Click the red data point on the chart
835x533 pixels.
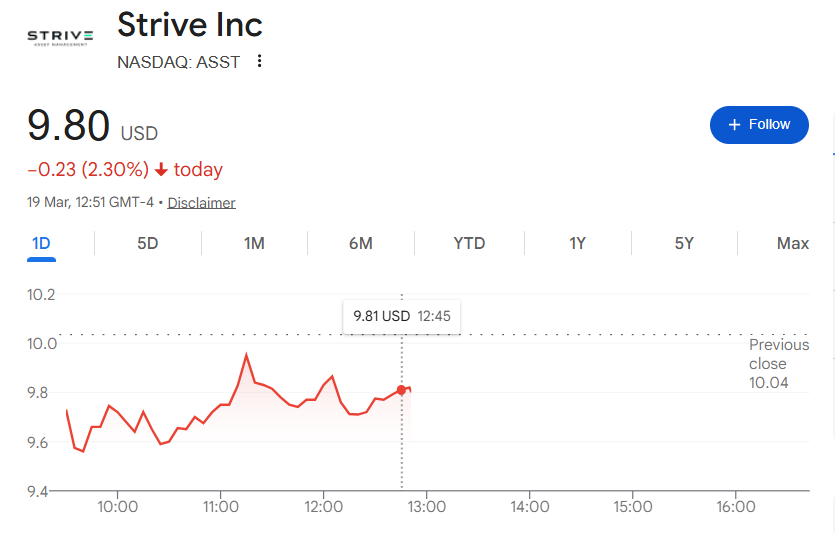click(x=402, y=390)
